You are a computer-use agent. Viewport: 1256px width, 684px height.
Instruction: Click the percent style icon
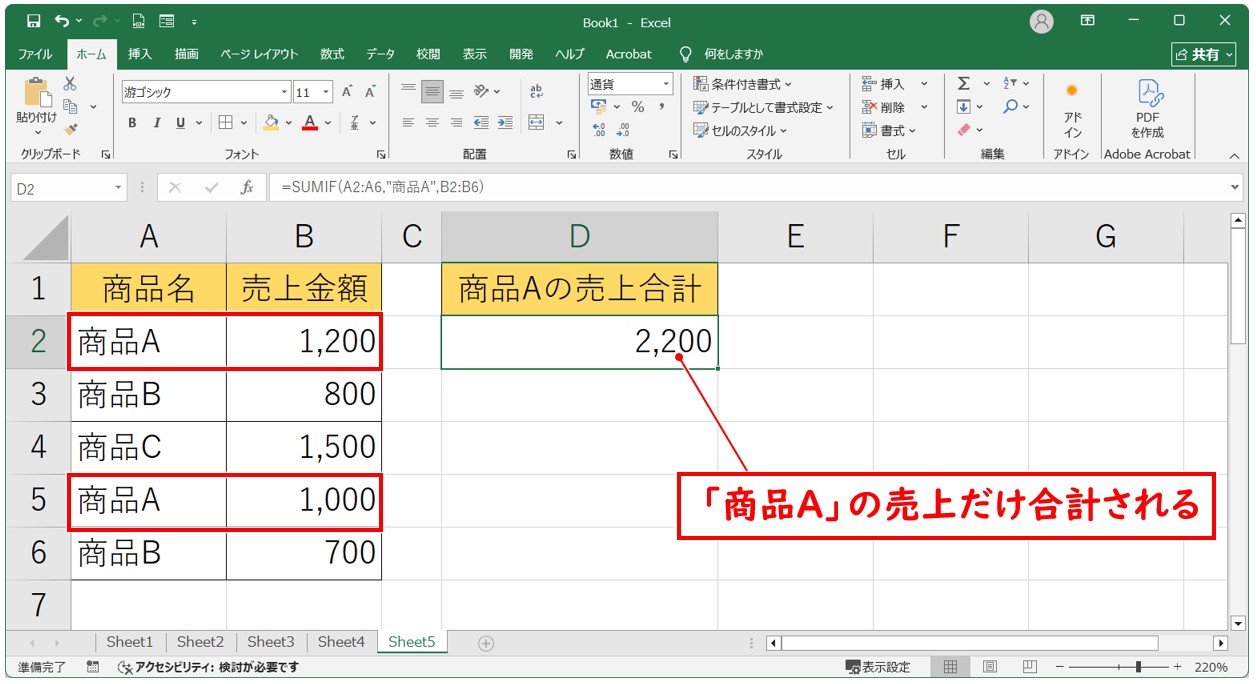click(x=637, y=107)
